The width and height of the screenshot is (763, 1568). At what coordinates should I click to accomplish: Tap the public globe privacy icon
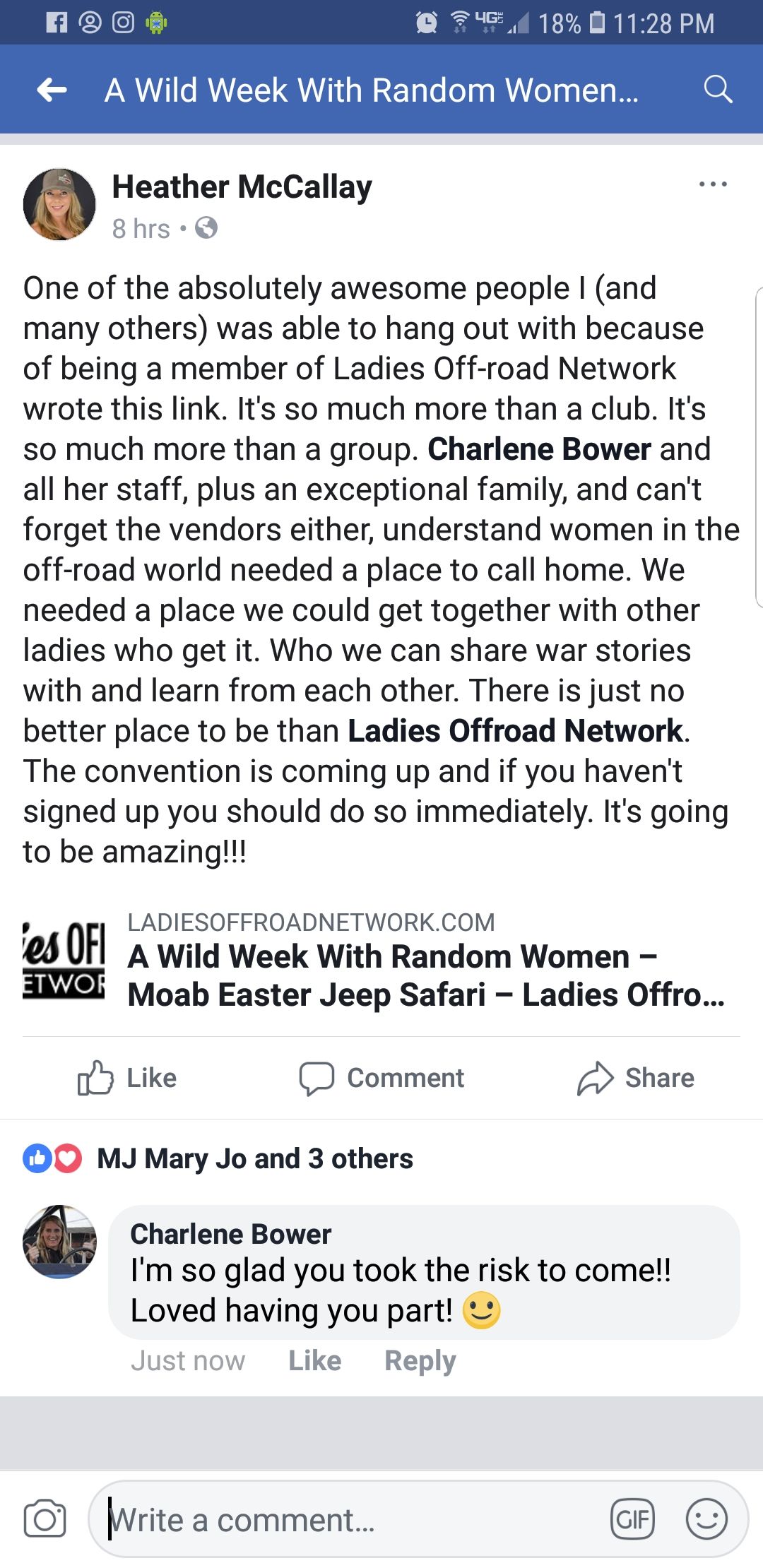point(206,228)
